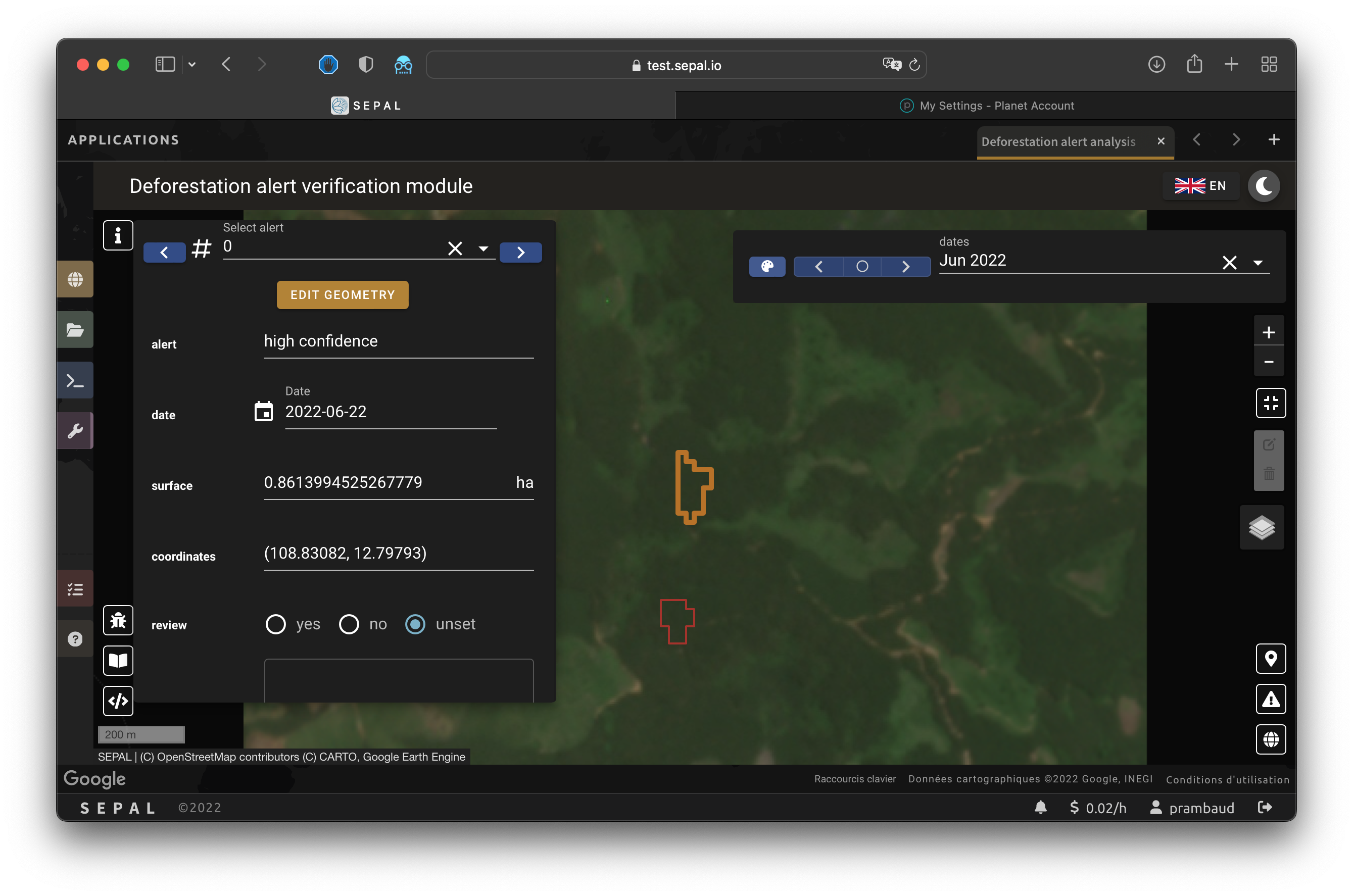Open the EN language selector
1353x896 pixels.
[1200, 186]
